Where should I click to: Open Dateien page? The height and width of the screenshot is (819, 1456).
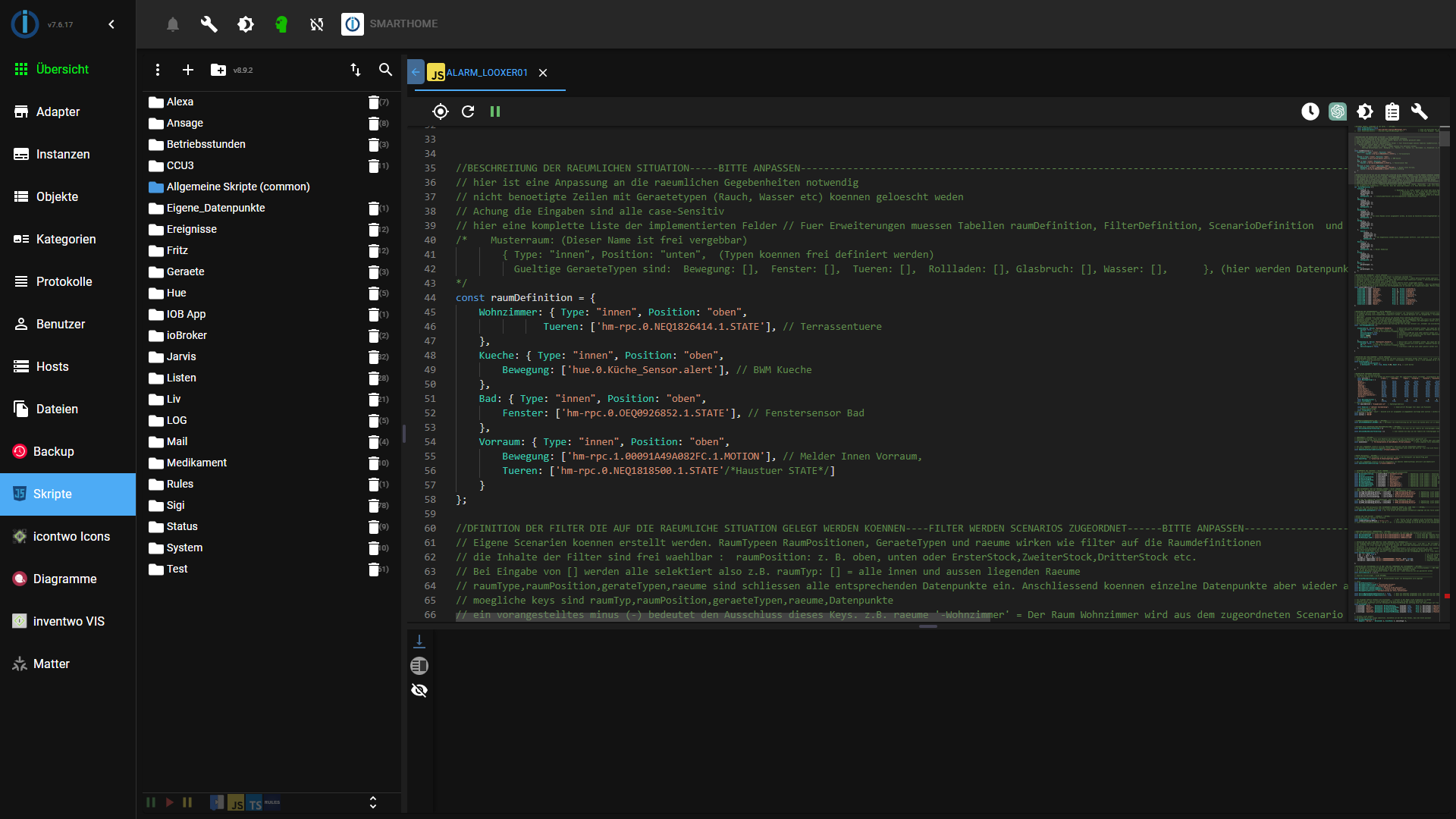tap(67, 409)
